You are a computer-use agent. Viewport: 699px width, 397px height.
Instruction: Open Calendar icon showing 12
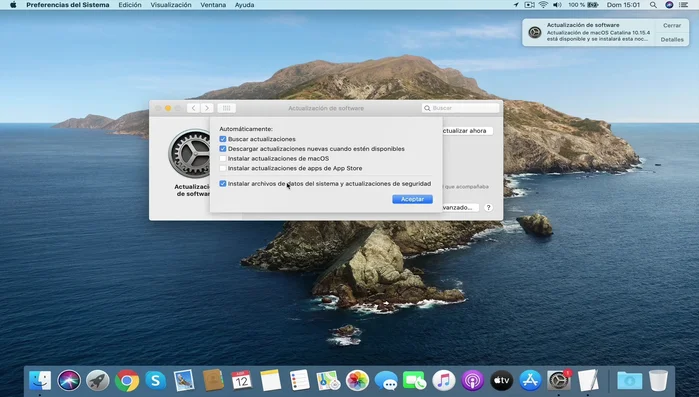click(242, 381)
